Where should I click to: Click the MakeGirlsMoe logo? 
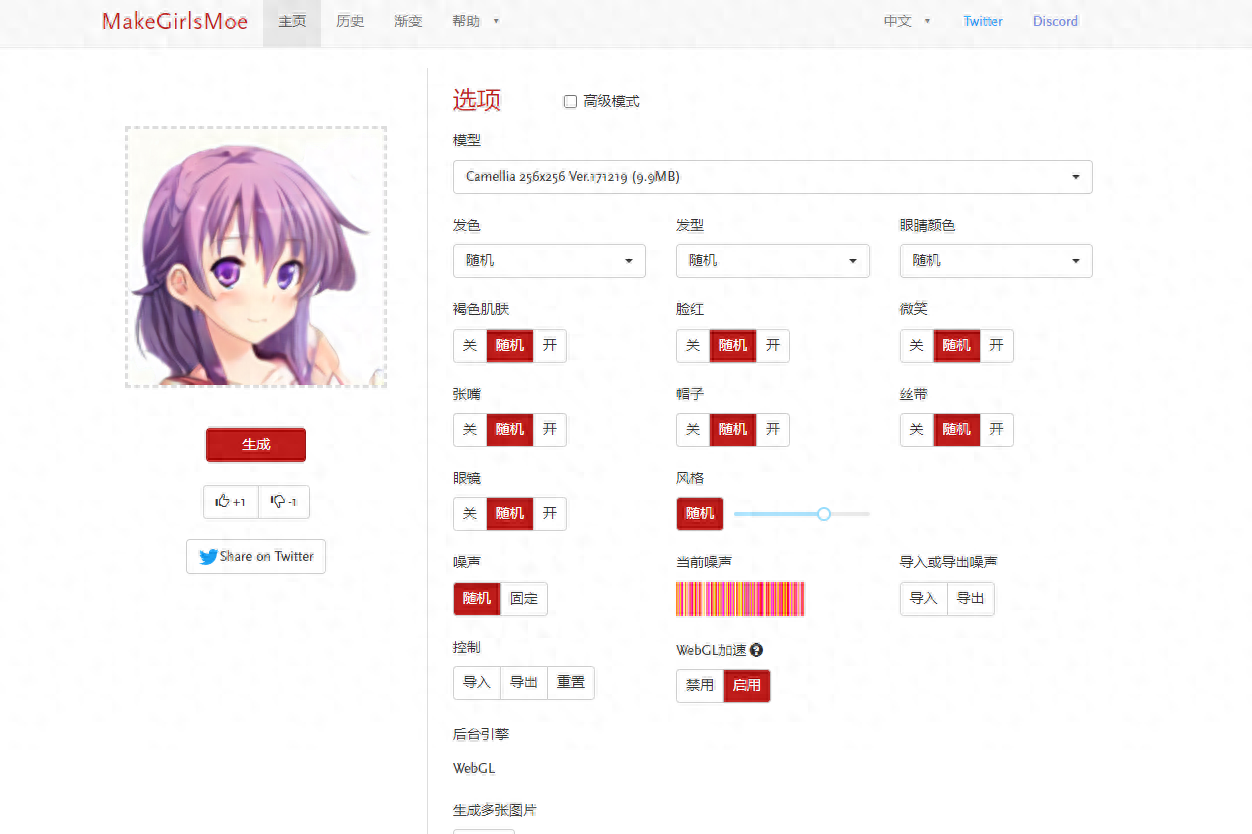coord(175,21)
